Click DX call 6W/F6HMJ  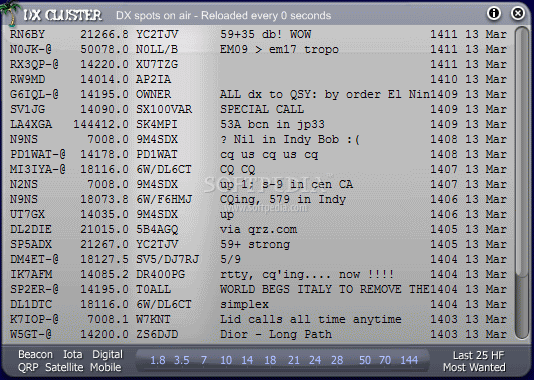pos(164,199)
